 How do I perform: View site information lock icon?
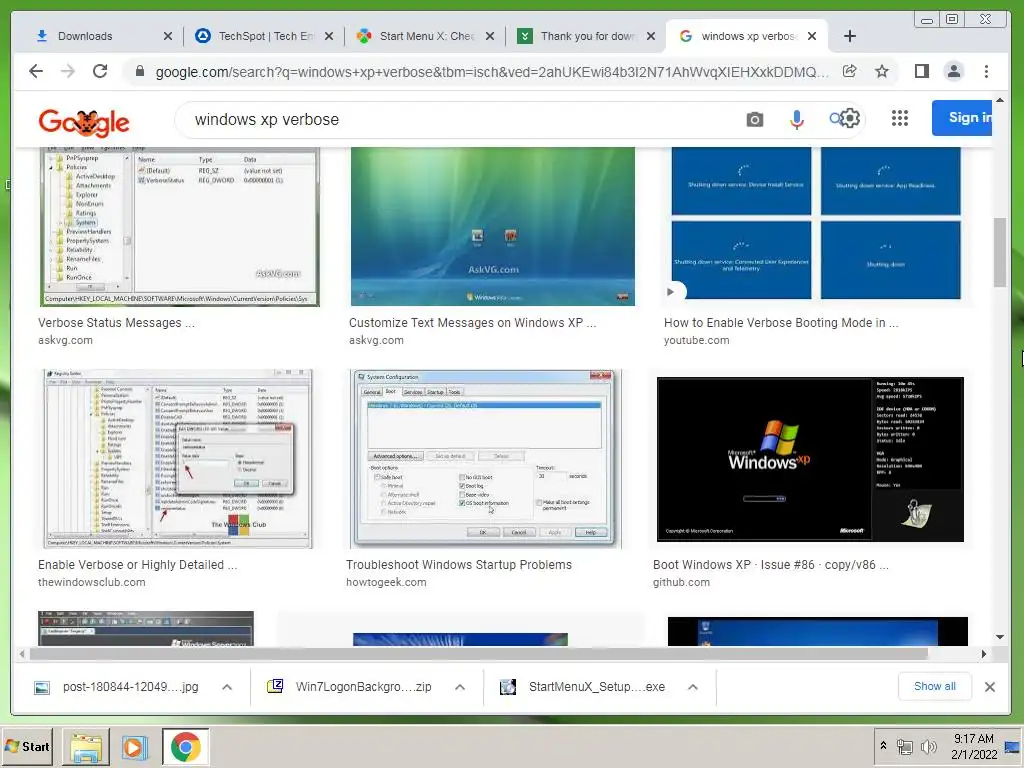point(139,71)
